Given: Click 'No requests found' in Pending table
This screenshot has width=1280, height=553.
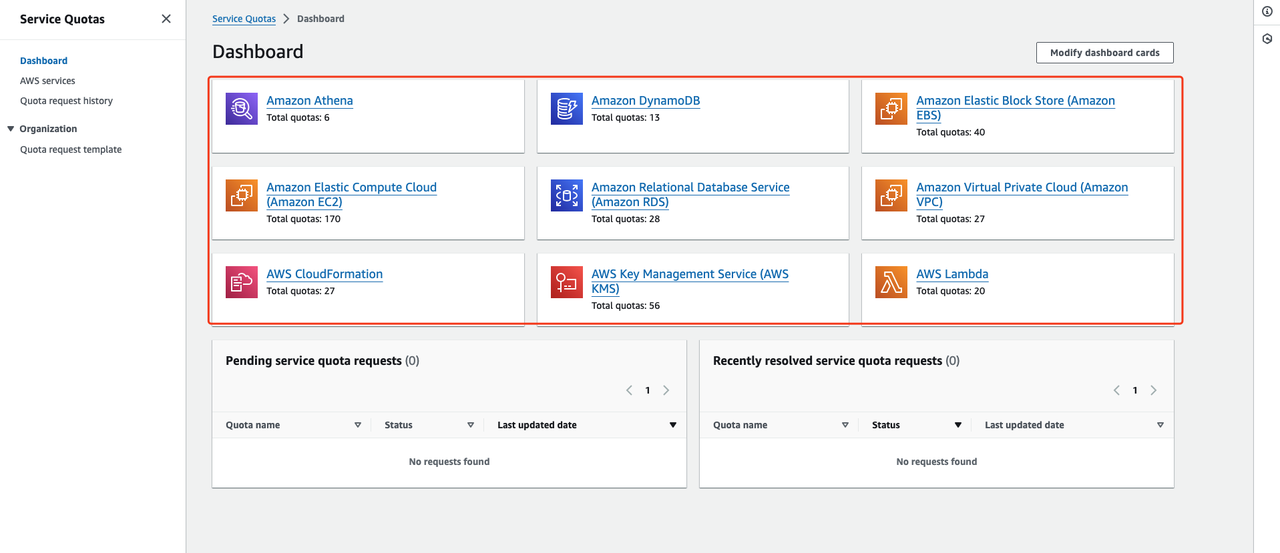Looking at the screenshot, I should pos(449,462).
